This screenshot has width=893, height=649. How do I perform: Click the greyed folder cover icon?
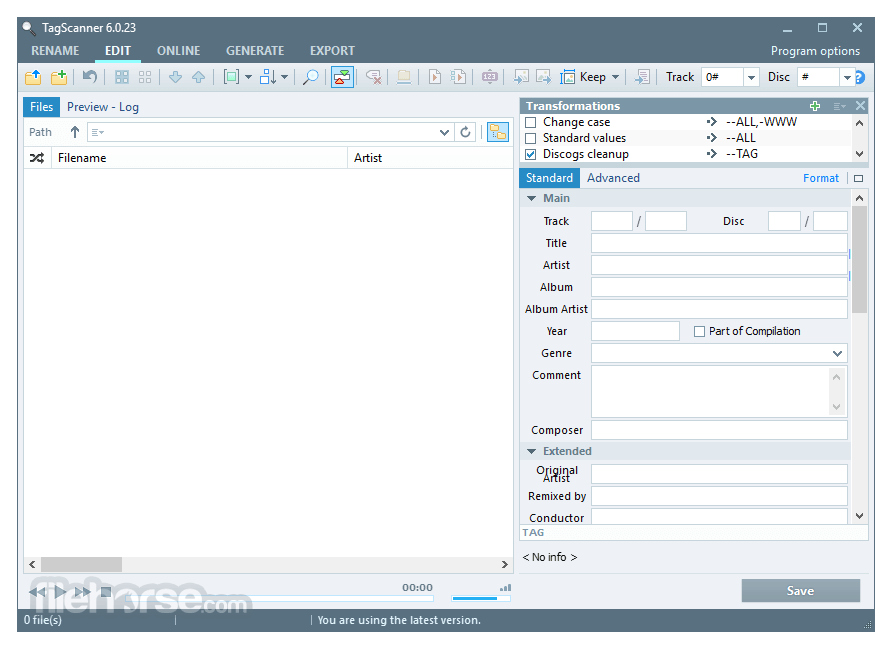tap(404, 77)
